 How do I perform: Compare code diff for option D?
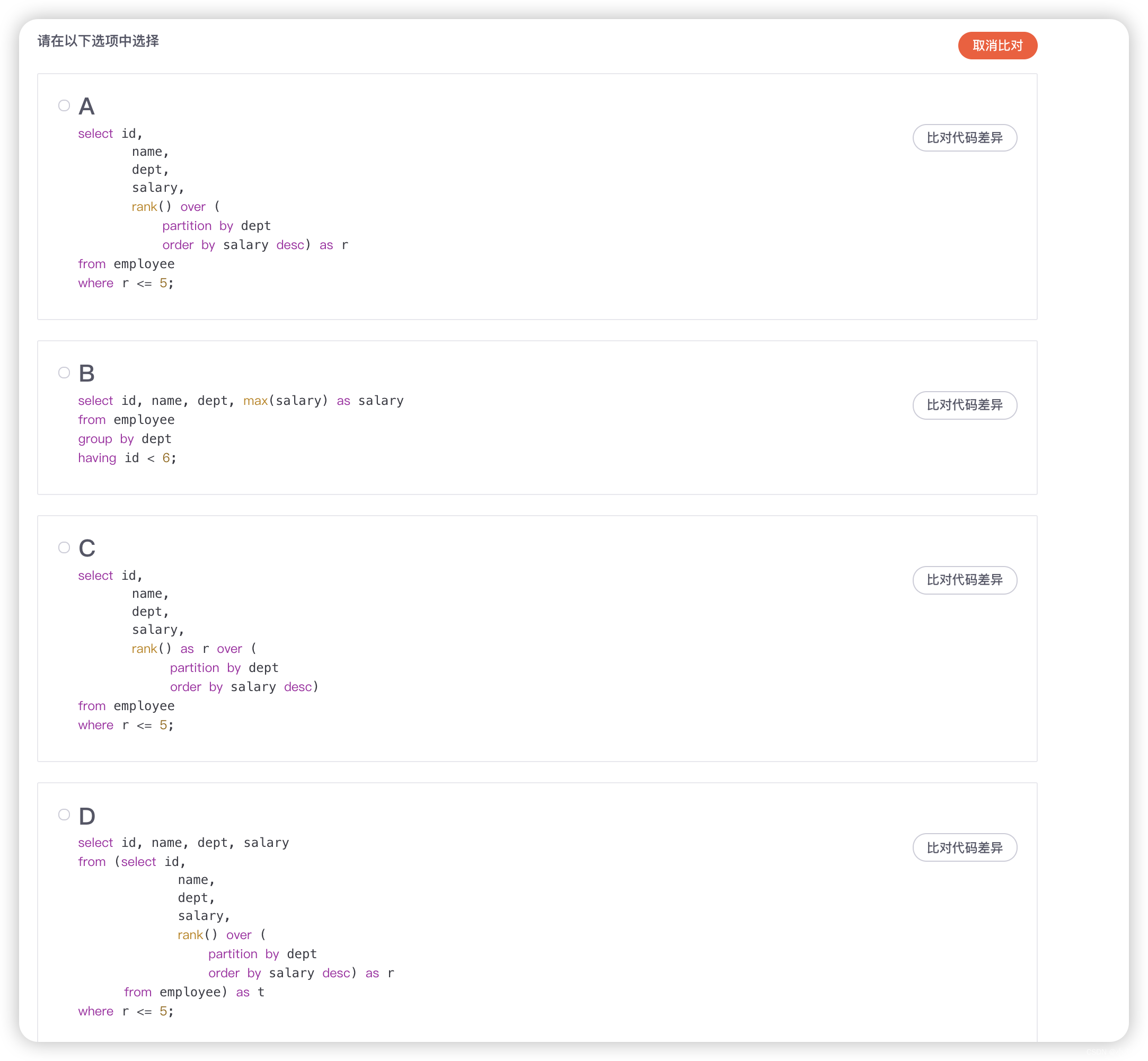(965, 847)
